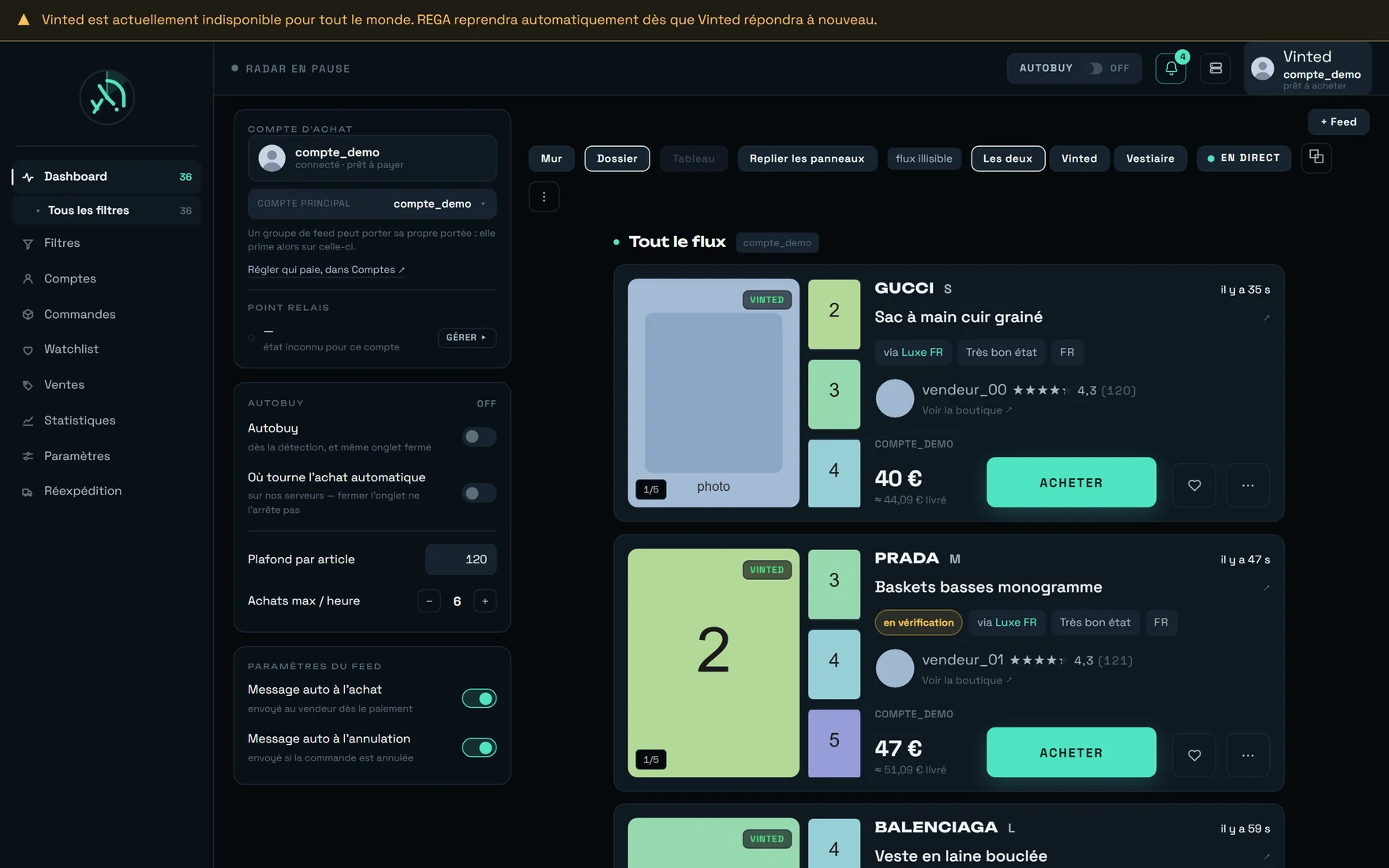Select 'Tous les filtres' sub-item
1389x868 pixels.
click(107, 211)
